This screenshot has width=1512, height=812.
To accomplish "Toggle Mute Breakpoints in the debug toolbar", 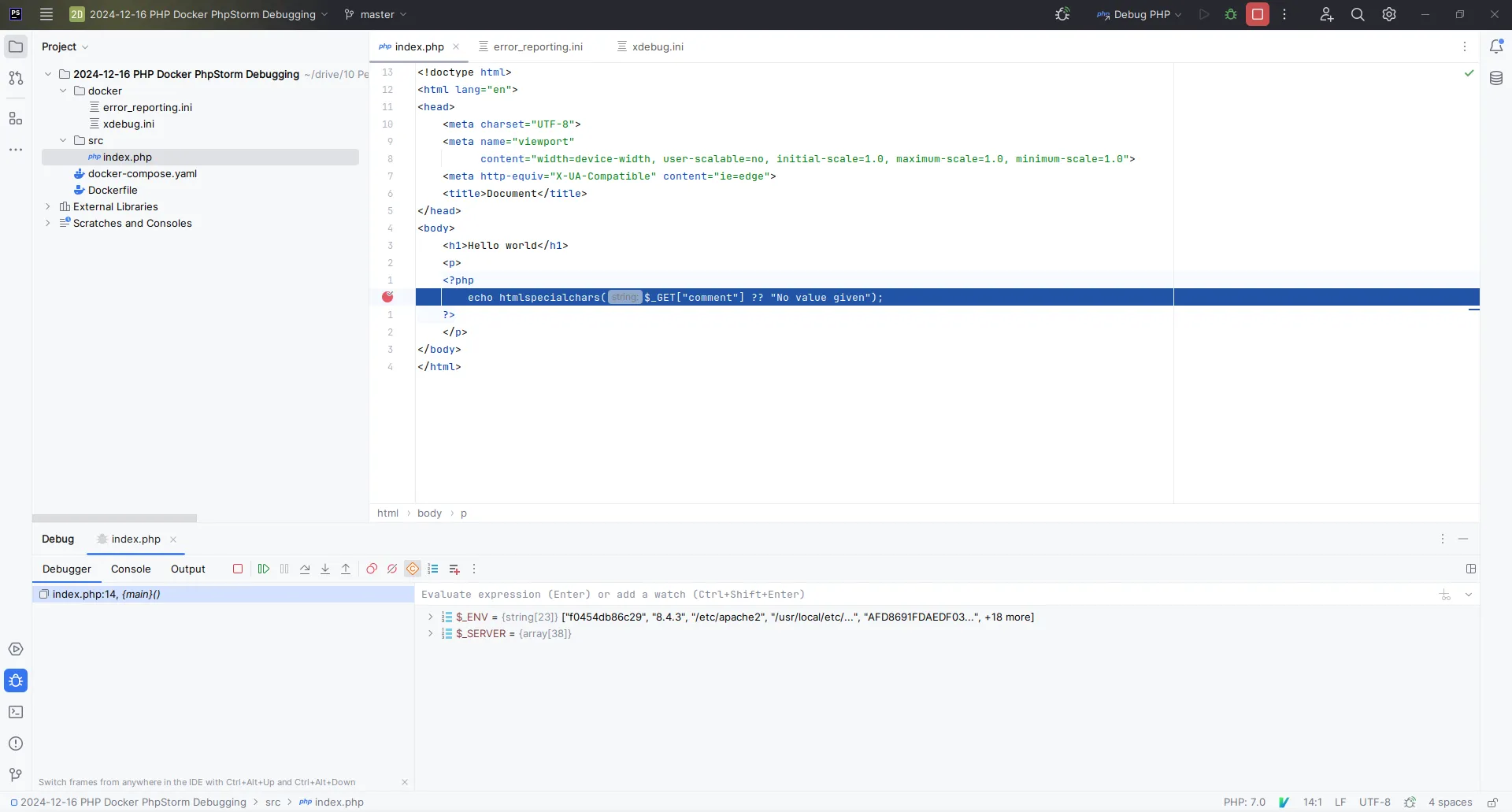I will [392, 569].
